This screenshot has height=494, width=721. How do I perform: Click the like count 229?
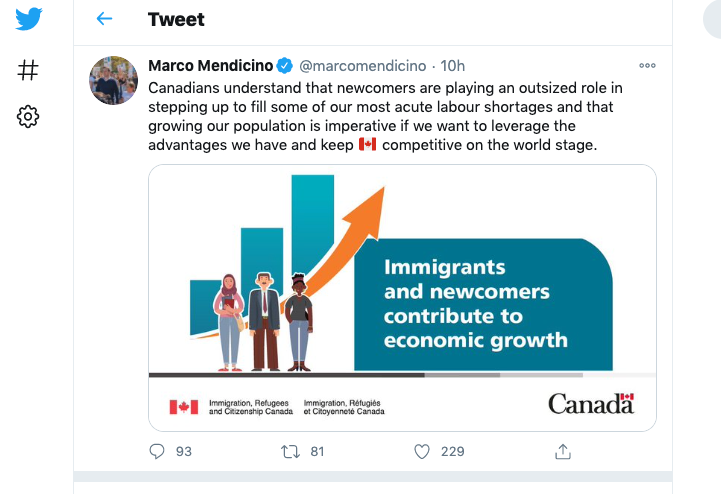pyautogui.click(x=452, y=452)
